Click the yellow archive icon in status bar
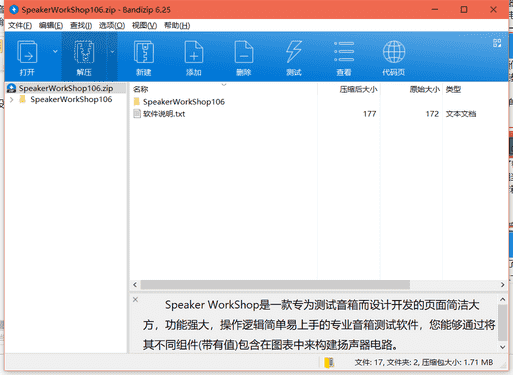Screen dimensions: 513x375 click(329, 363)
